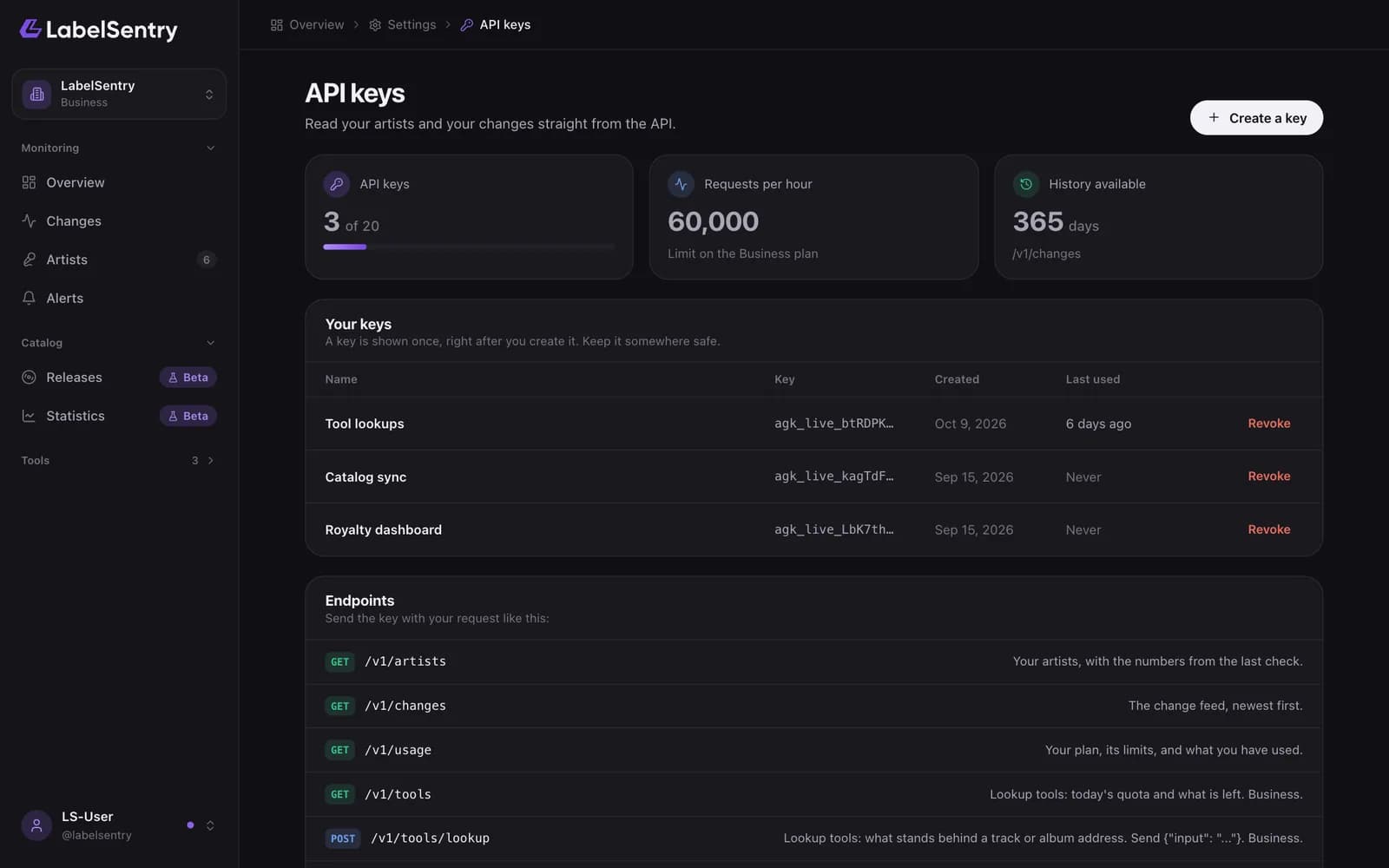Click the agk_live_btRDPK… key value
Screen dimensions: 1389x868
(x=833, y=424)
